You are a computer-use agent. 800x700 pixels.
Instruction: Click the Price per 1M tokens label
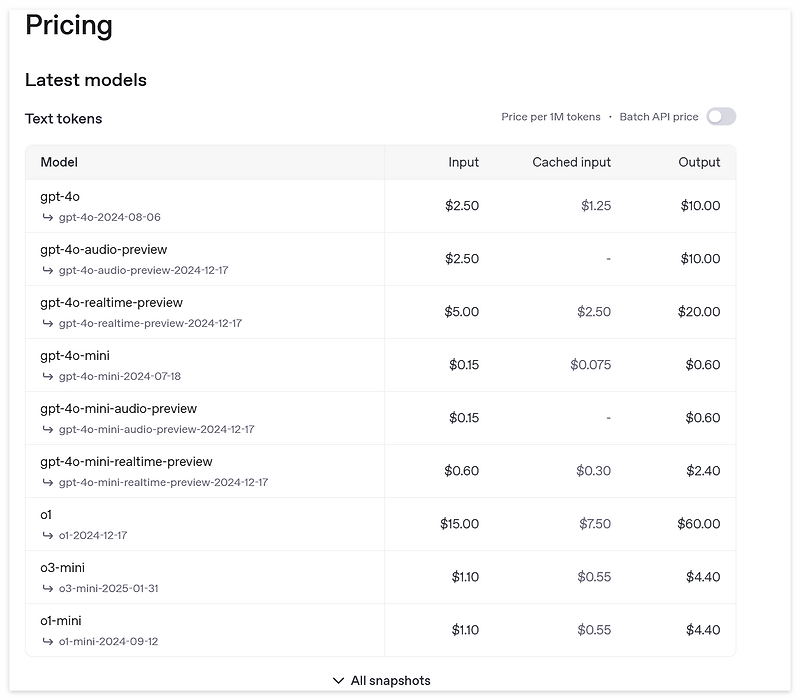click(551, 117)
